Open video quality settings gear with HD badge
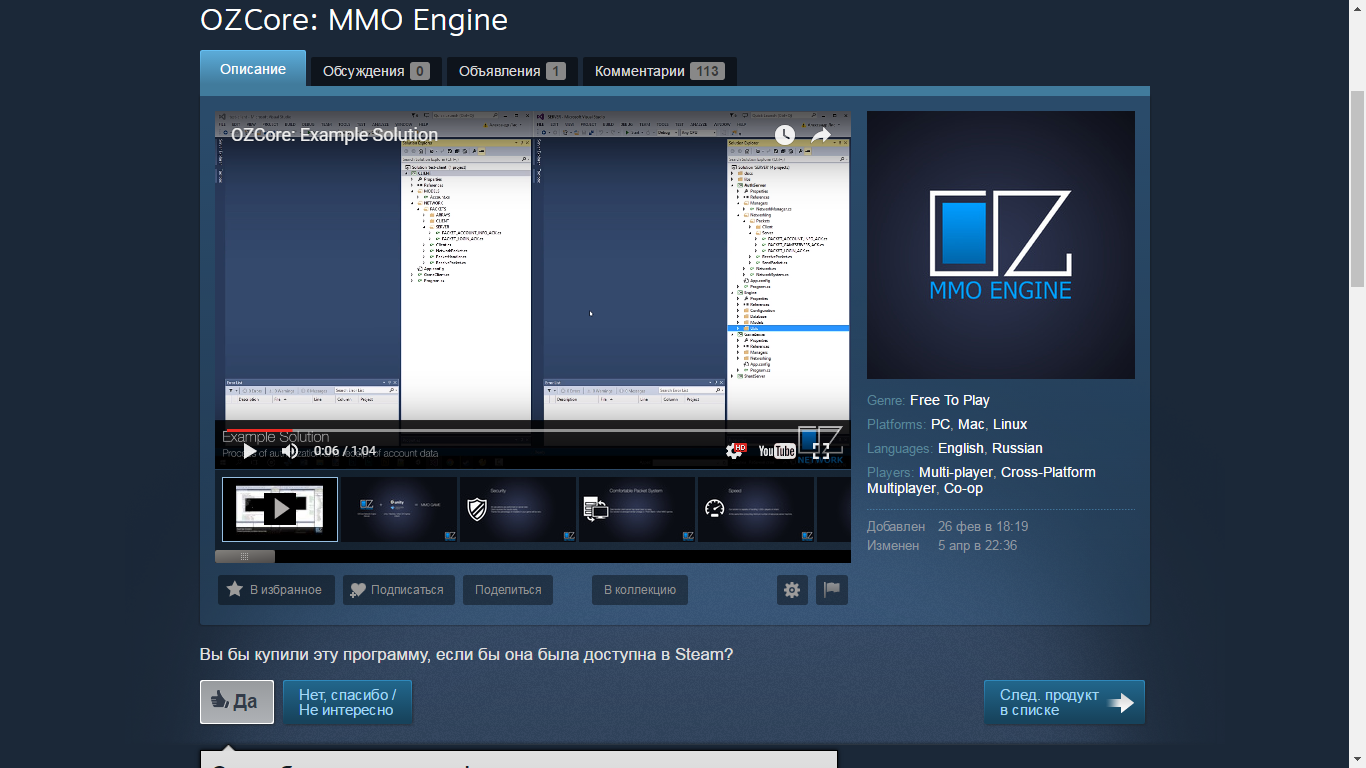Viewport: 1366px width, 768px height. tap(735, 451)
